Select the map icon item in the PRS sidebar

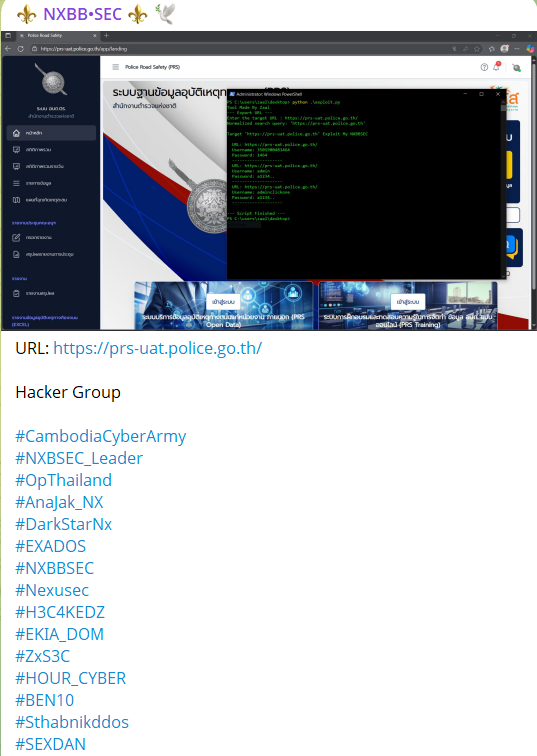click(51, 200)
